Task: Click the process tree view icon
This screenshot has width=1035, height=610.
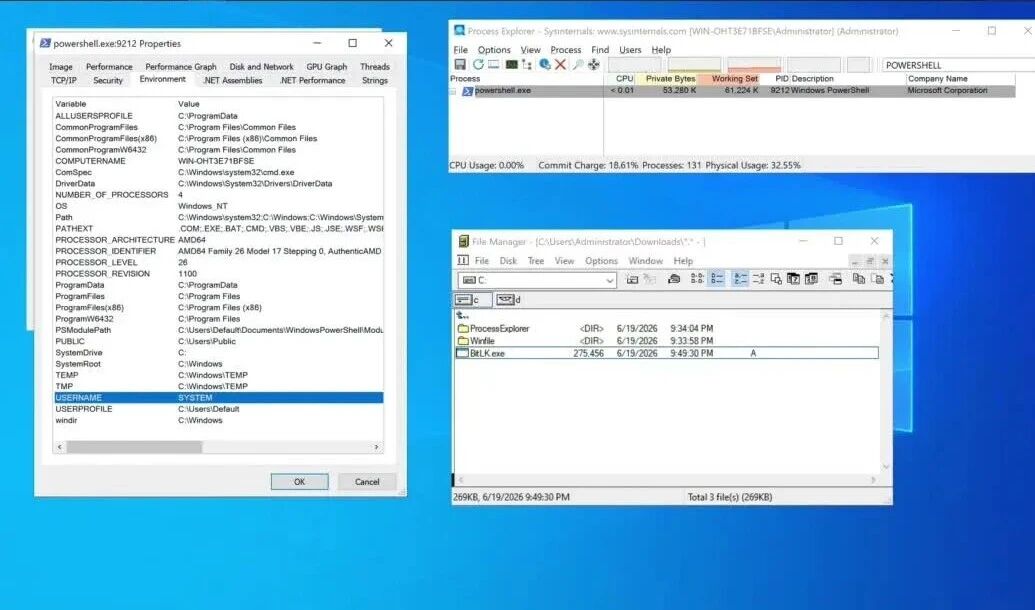Action: 527,64
